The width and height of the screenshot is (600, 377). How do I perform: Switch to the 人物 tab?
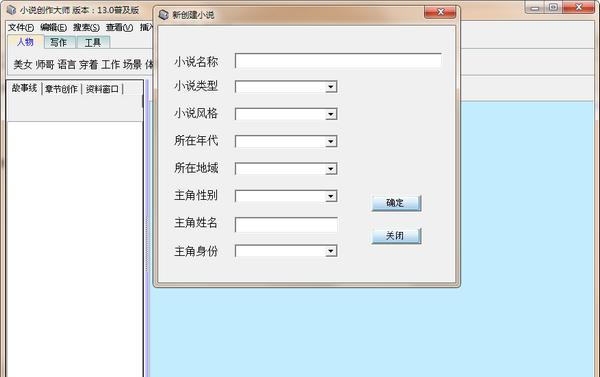25,42
